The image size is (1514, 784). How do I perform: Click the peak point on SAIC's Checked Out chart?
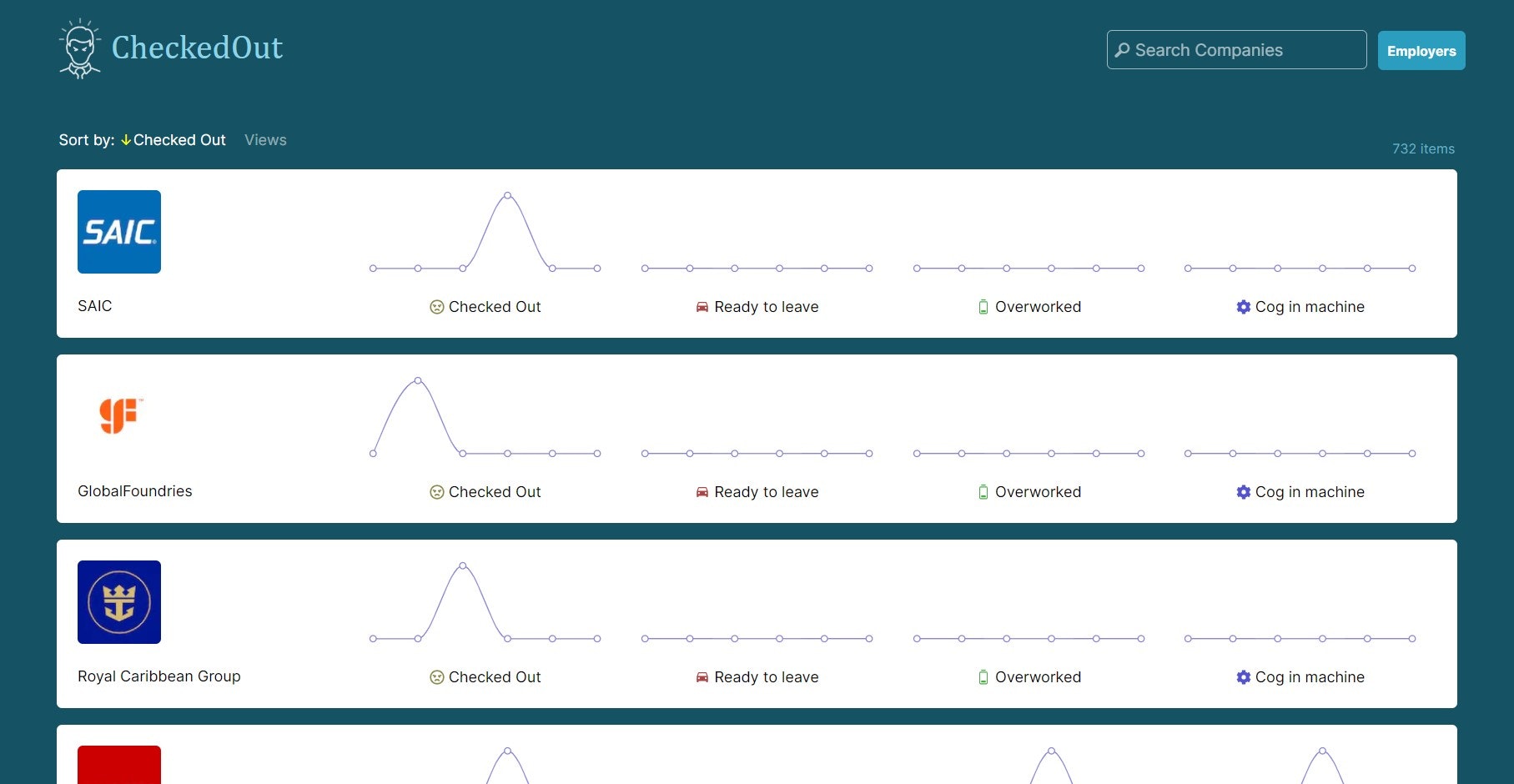pos(507,195)
